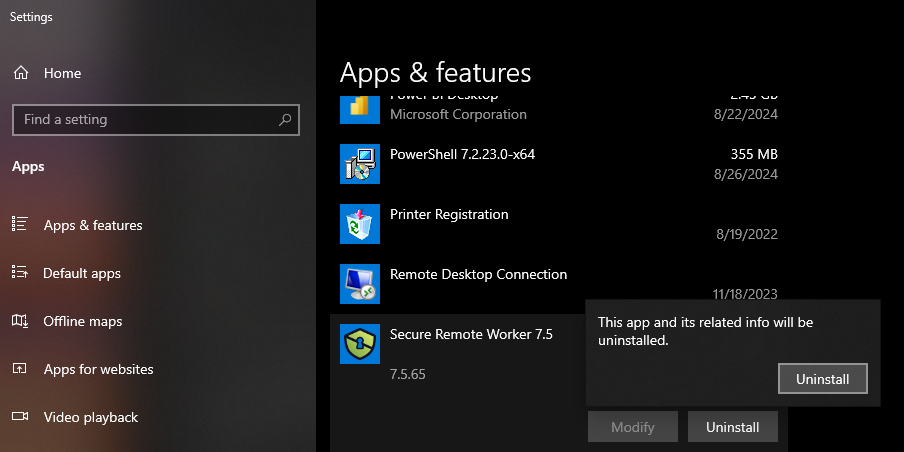The image size is (904, 452).
Task: Click the Microsoft Corporation publisher text
Action: (x=458, y=115)
